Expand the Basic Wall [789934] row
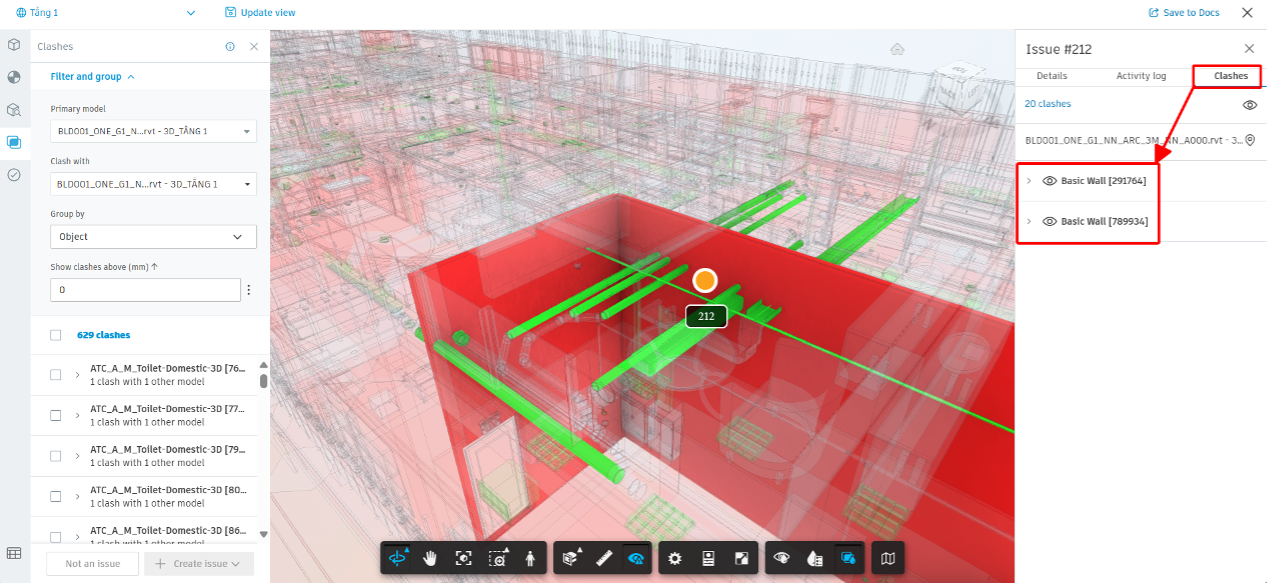This screenshot has height=584, width=1268. coord(1029,221)
